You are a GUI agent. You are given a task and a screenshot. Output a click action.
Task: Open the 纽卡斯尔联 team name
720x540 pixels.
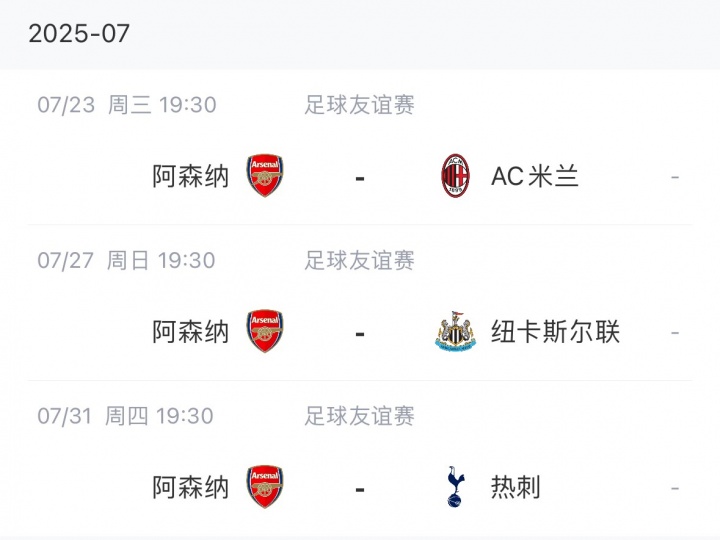[x=555, y=332]
